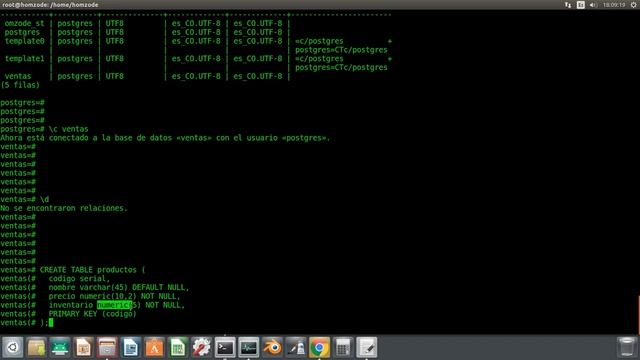Open System Settings wrench-and-gear icon
Viewport: 640px width, 360px height.
(202, 347)
